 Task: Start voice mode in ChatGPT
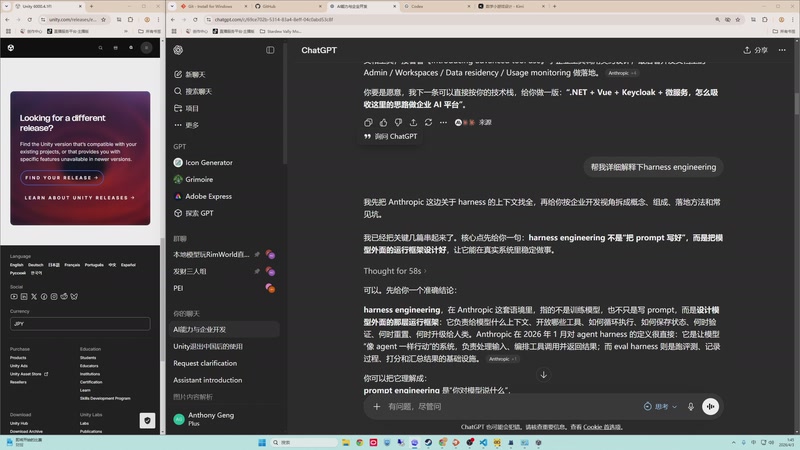click(x=710, y=407)
